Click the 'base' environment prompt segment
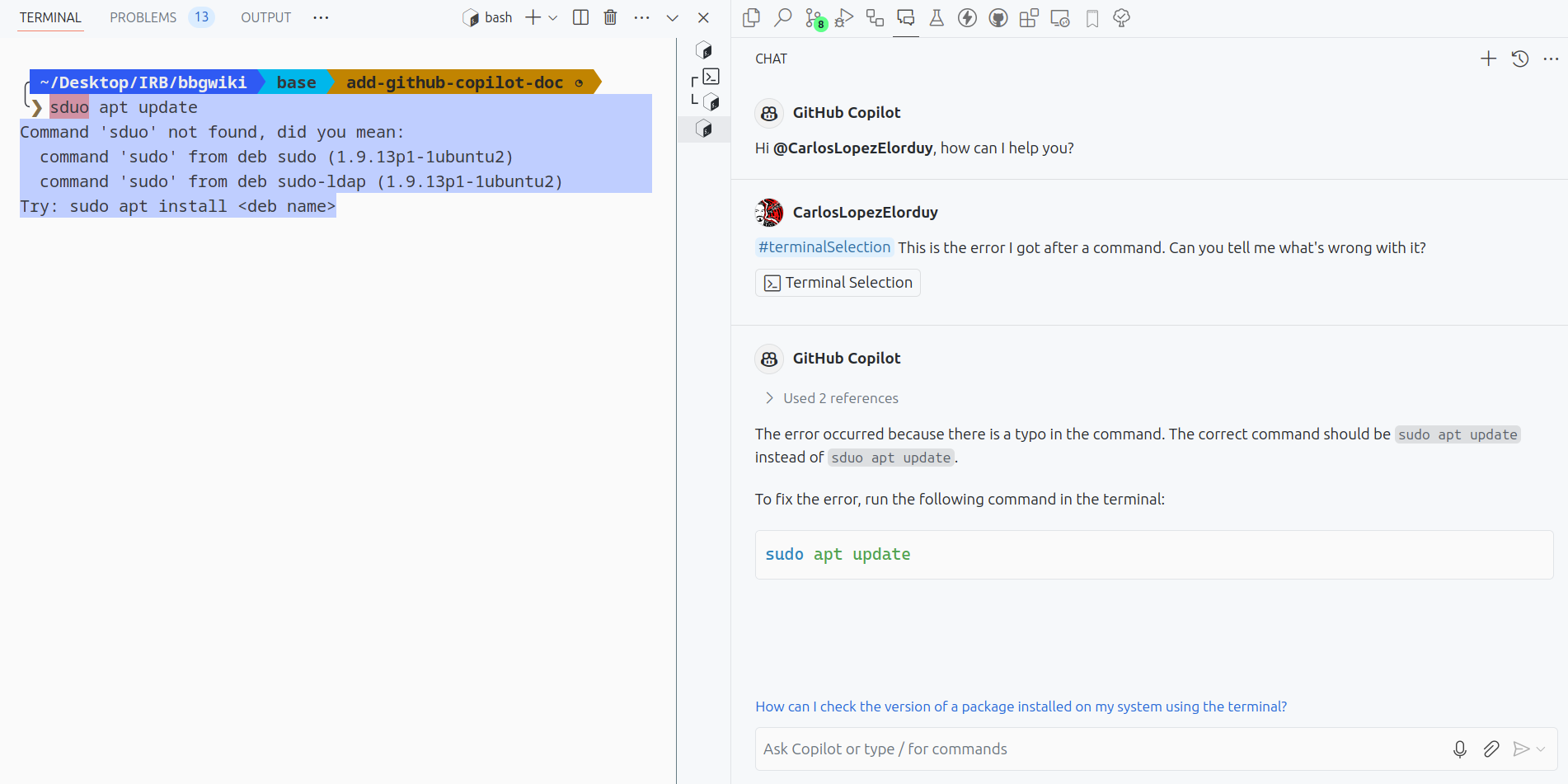 click(x=296, y=82)
